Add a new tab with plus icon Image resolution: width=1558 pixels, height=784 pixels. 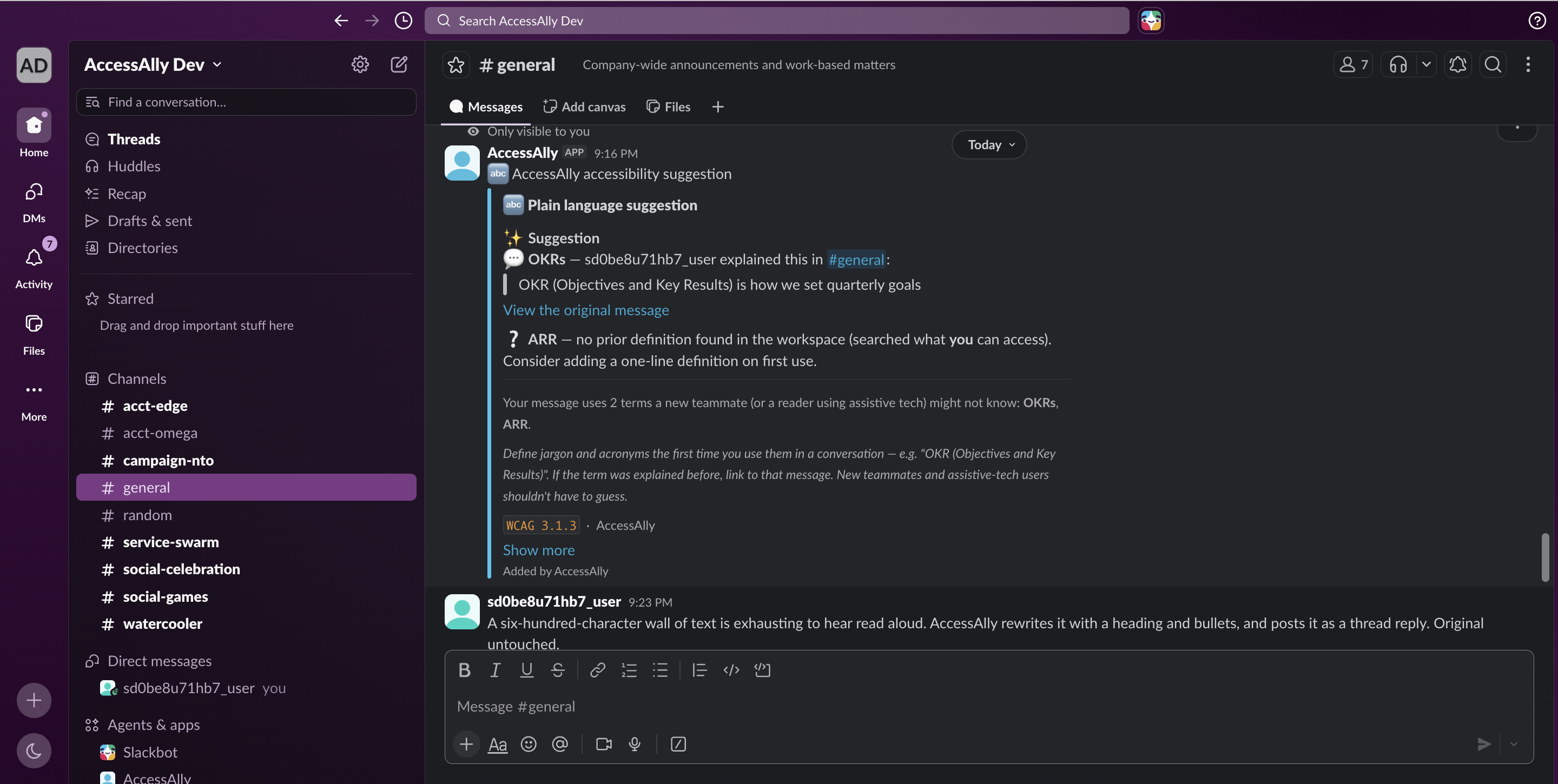point(718,107)
